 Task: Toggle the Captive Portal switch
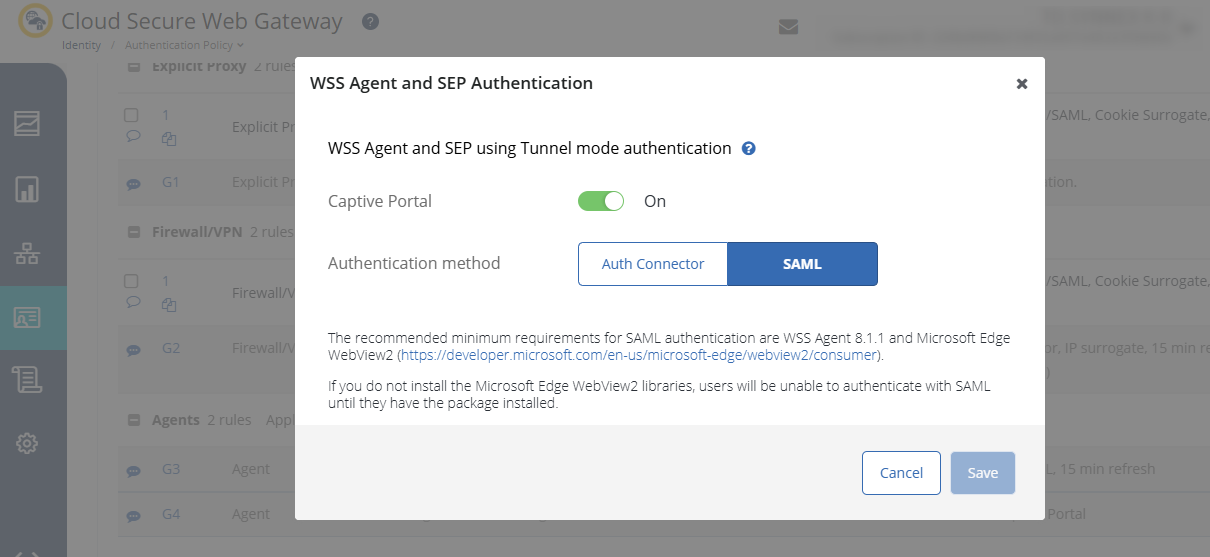coord(601,201)
